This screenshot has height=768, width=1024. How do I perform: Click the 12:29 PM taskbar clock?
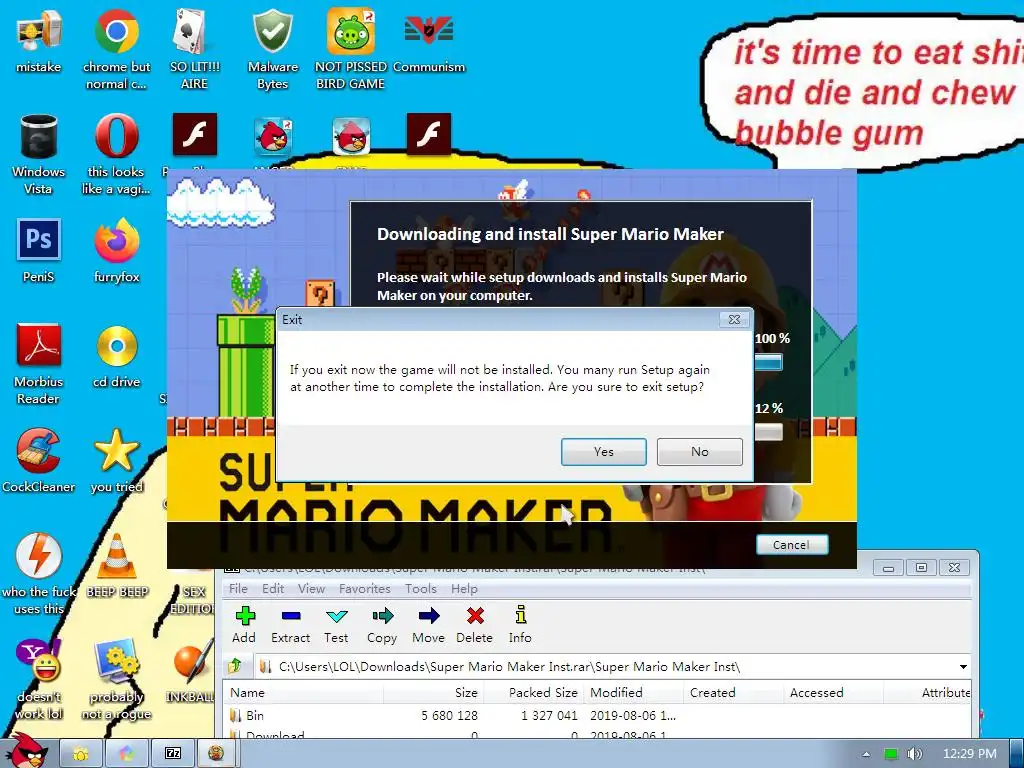click(970, 754)
